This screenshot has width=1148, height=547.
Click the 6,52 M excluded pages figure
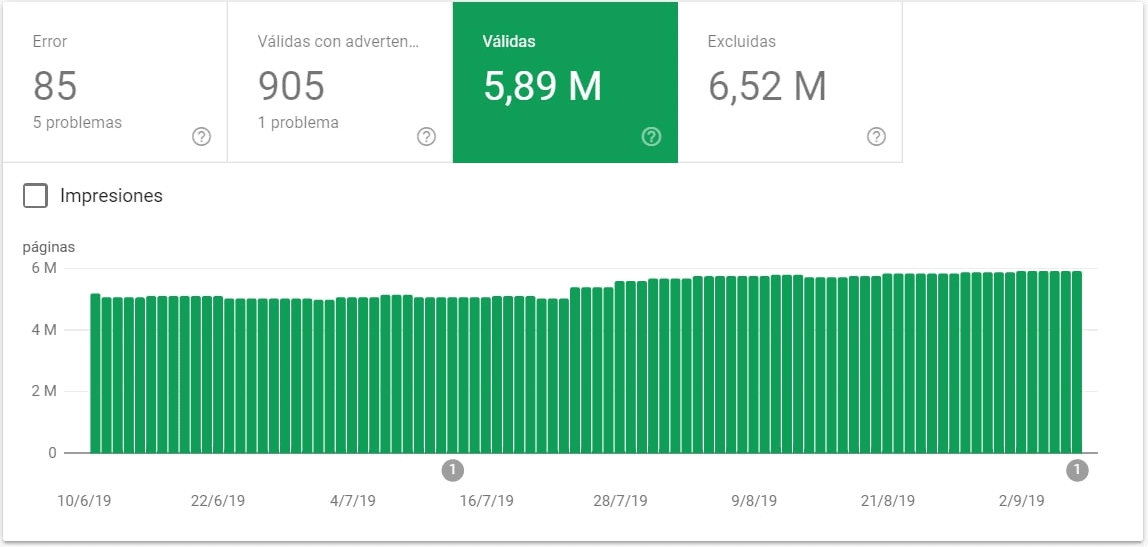(767, 87)
